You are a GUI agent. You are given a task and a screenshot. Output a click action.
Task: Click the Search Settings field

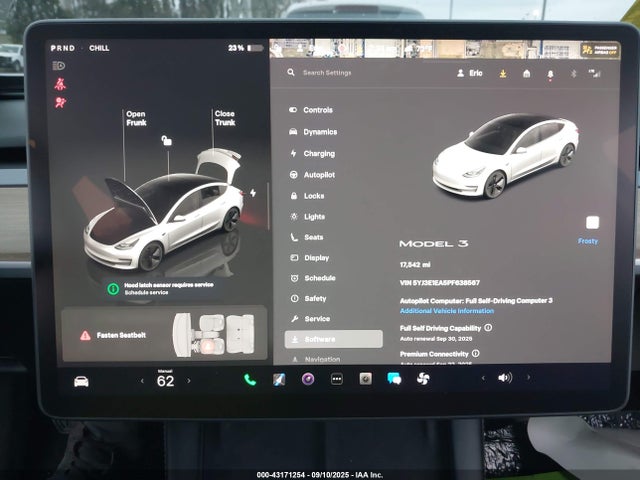pos(327,73)
